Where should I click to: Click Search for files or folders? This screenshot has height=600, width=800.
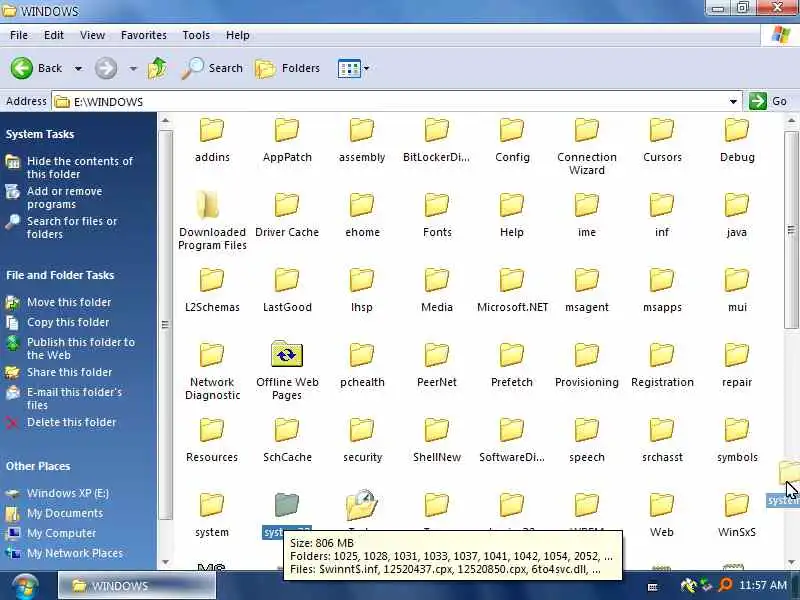[72, 228]
